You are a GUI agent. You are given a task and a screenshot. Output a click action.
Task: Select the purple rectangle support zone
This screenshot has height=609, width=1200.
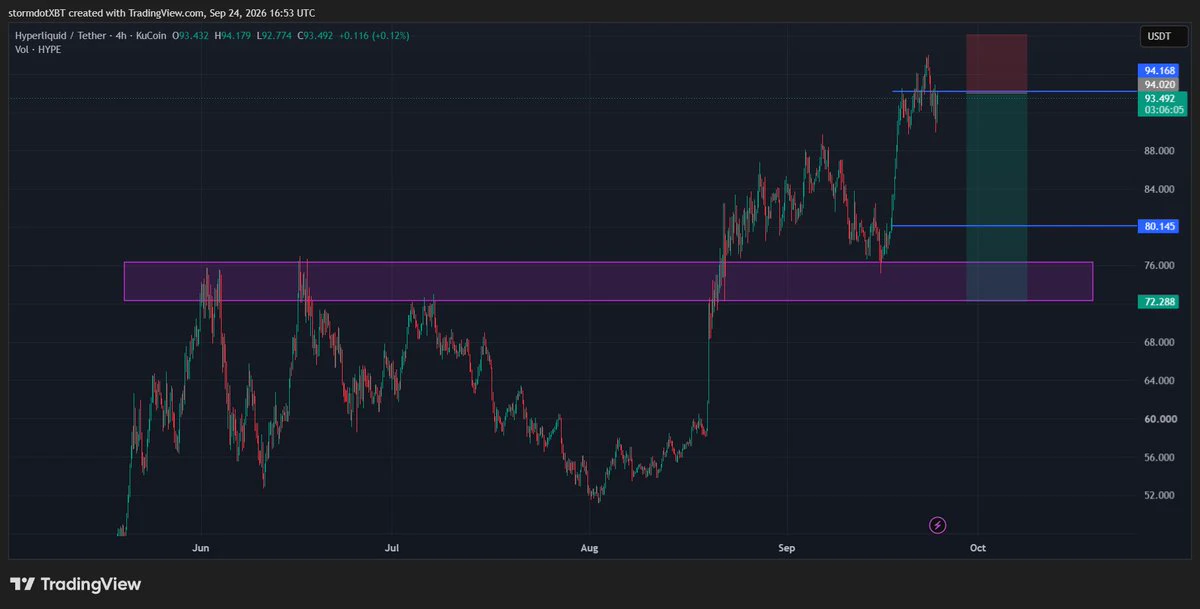tap(608, 281)
